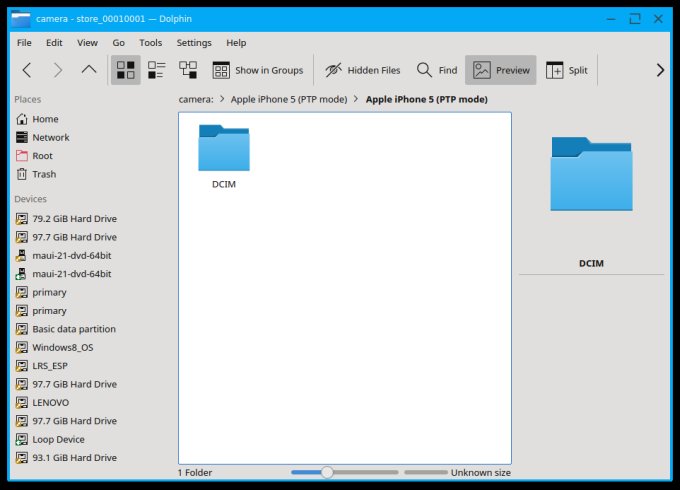
Task: Switch to Compact view mode
Action: click(157, 70)
